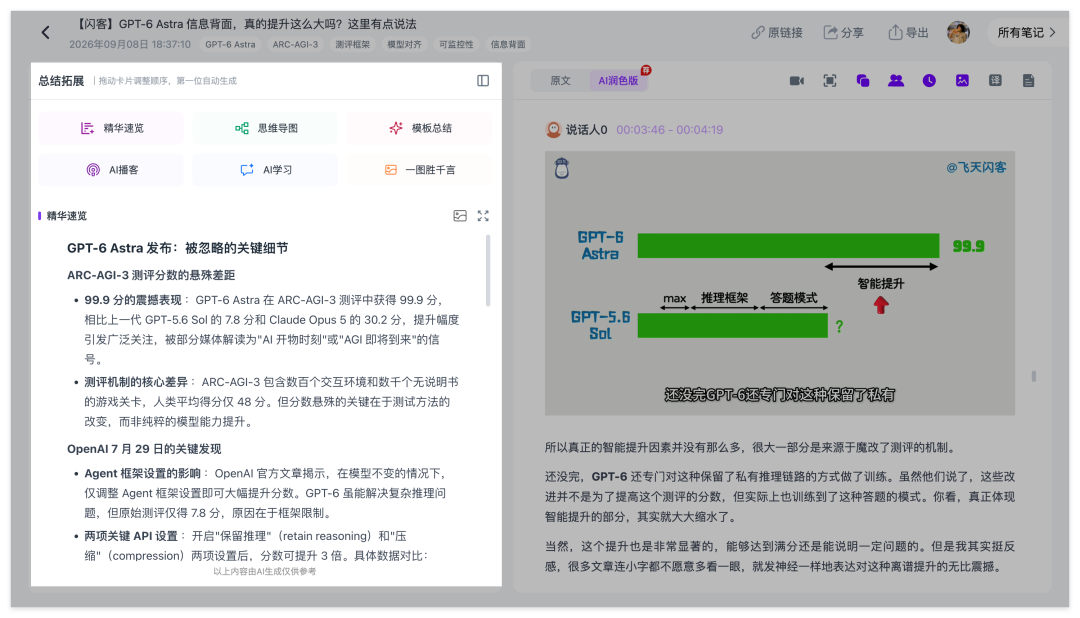Click the timestamp 00:03:46 - 00:04:19

[x=669, y=130]
